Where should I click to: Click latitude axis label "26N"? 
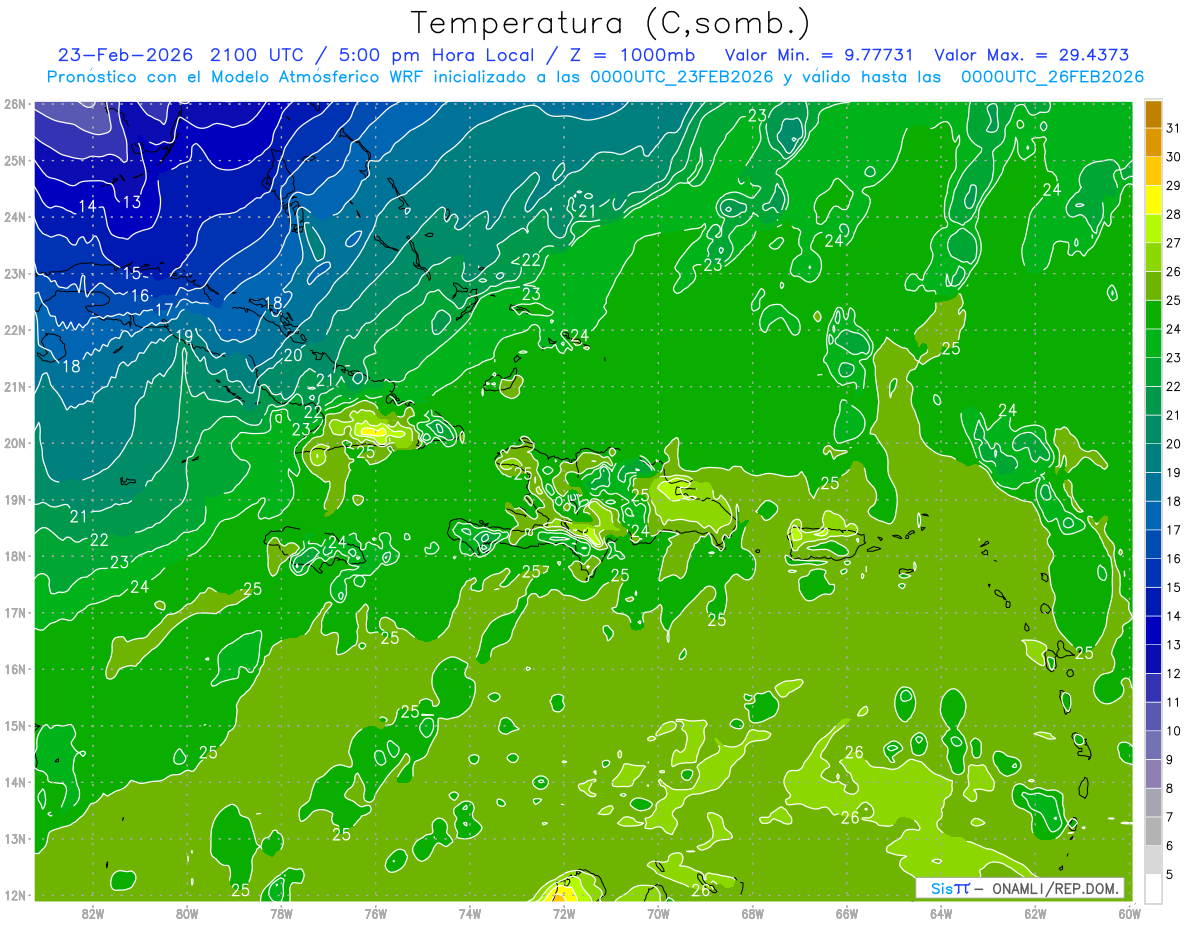[15, 104]
